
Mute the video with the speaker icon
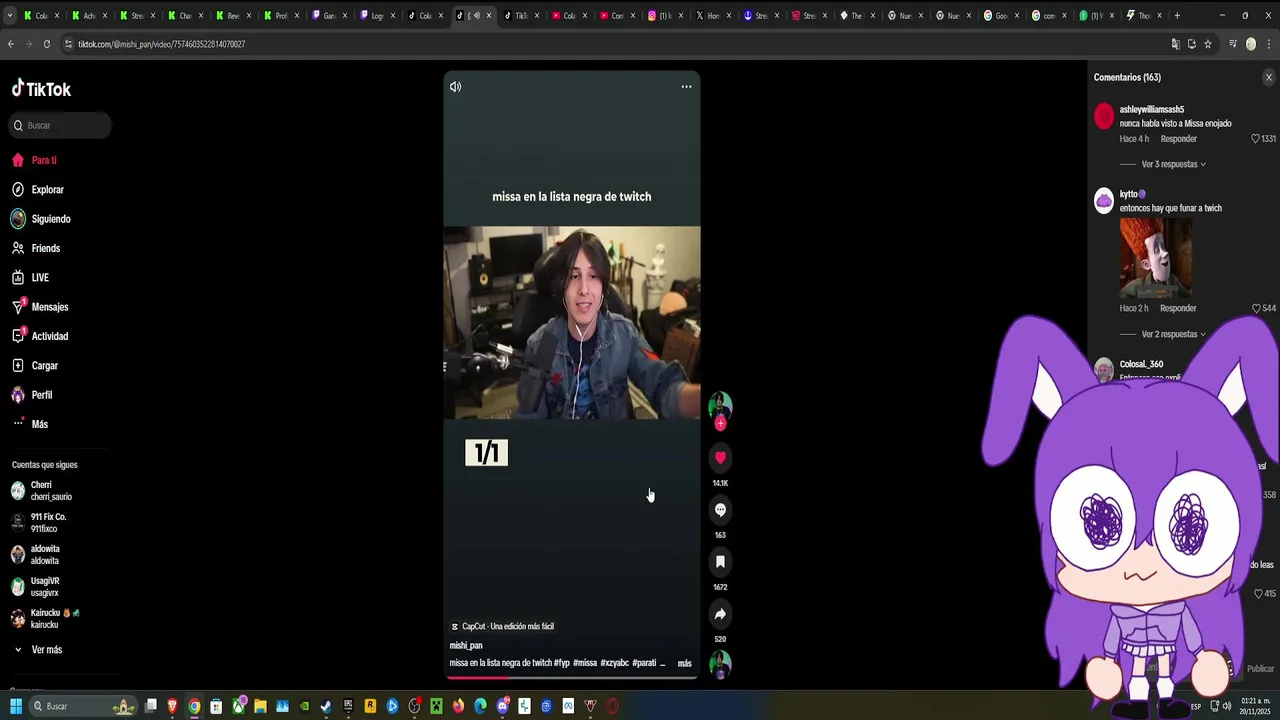(x=455, y=87)
